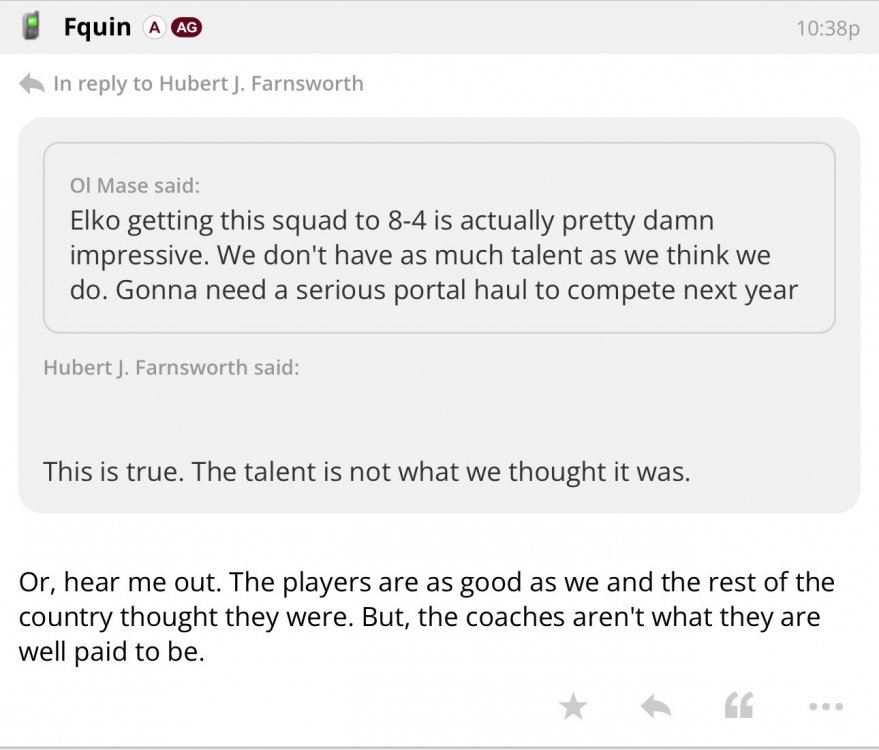Viewport: 879px width, 750px height.
Task: Click the This is true reply sentence
Action: pos(366,471)
